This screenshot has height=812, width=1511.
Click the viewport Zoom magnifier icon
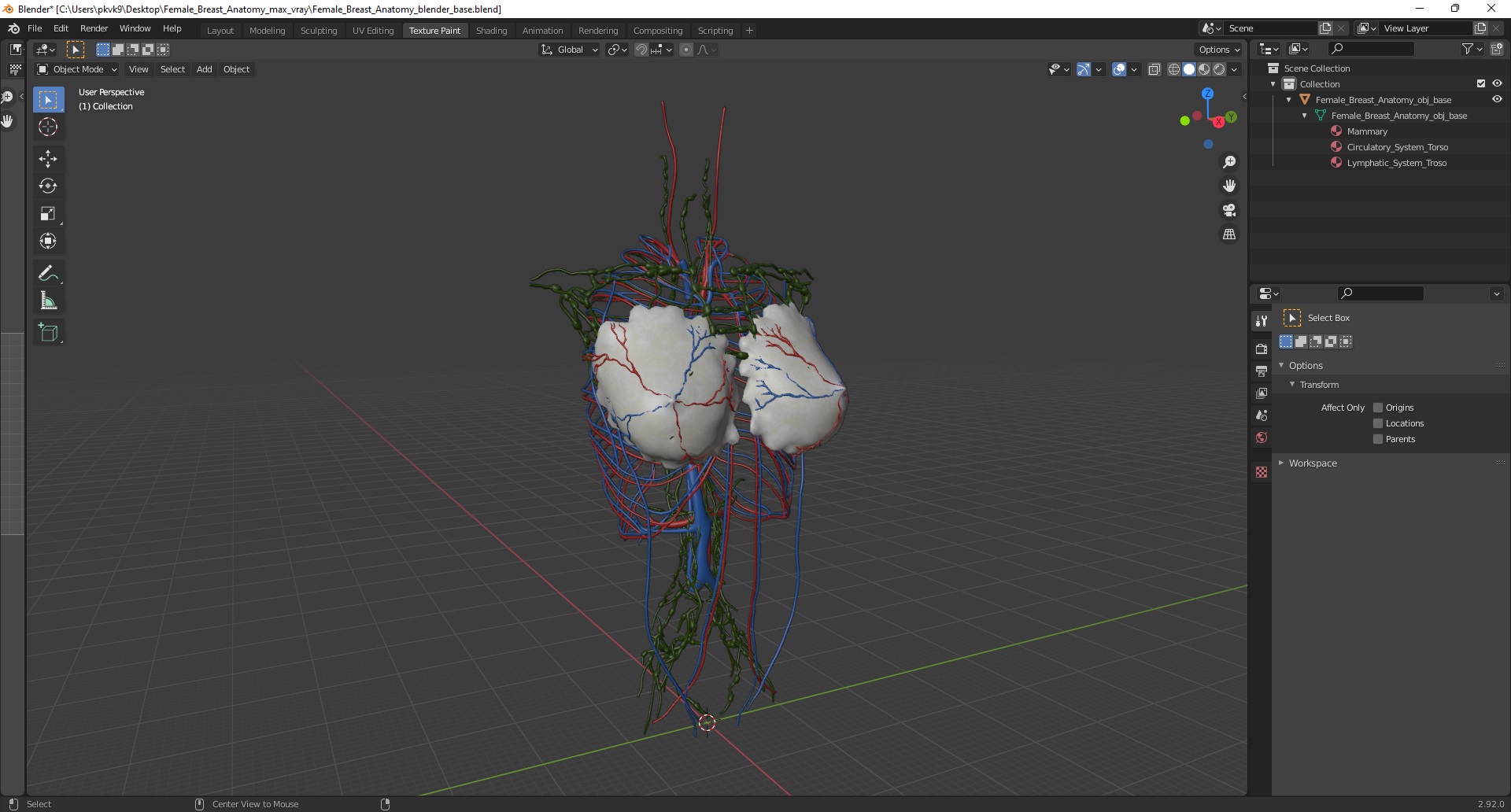tap(1229, 162)
